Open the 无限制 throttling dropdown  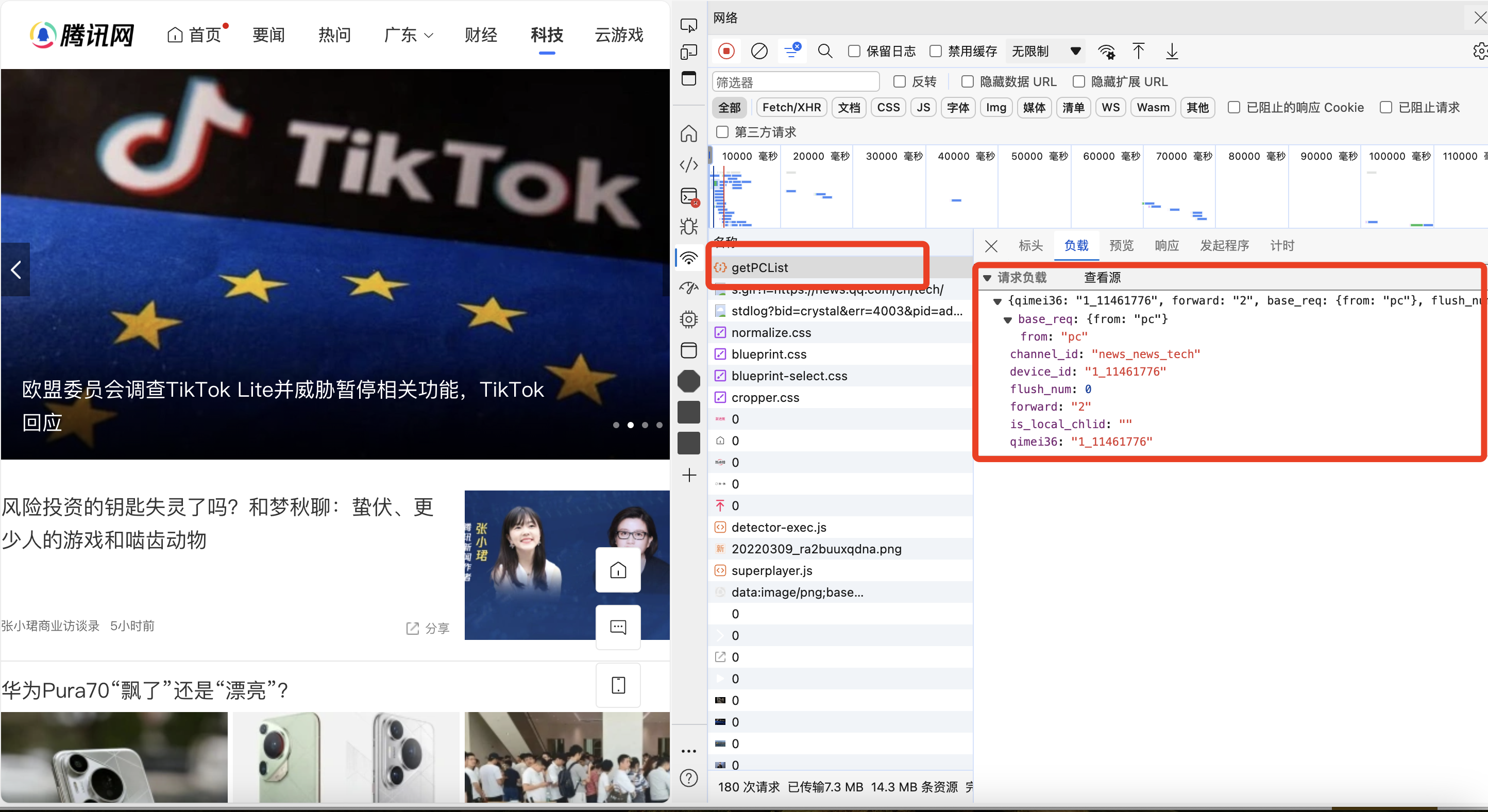click(x=1045, y=52)
